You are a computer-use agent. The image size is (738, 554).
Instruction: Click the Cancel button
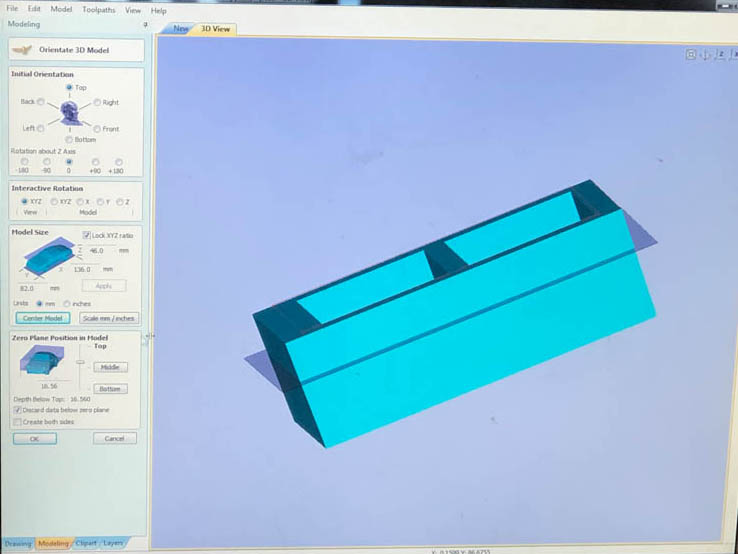click(x=115, y=438)
